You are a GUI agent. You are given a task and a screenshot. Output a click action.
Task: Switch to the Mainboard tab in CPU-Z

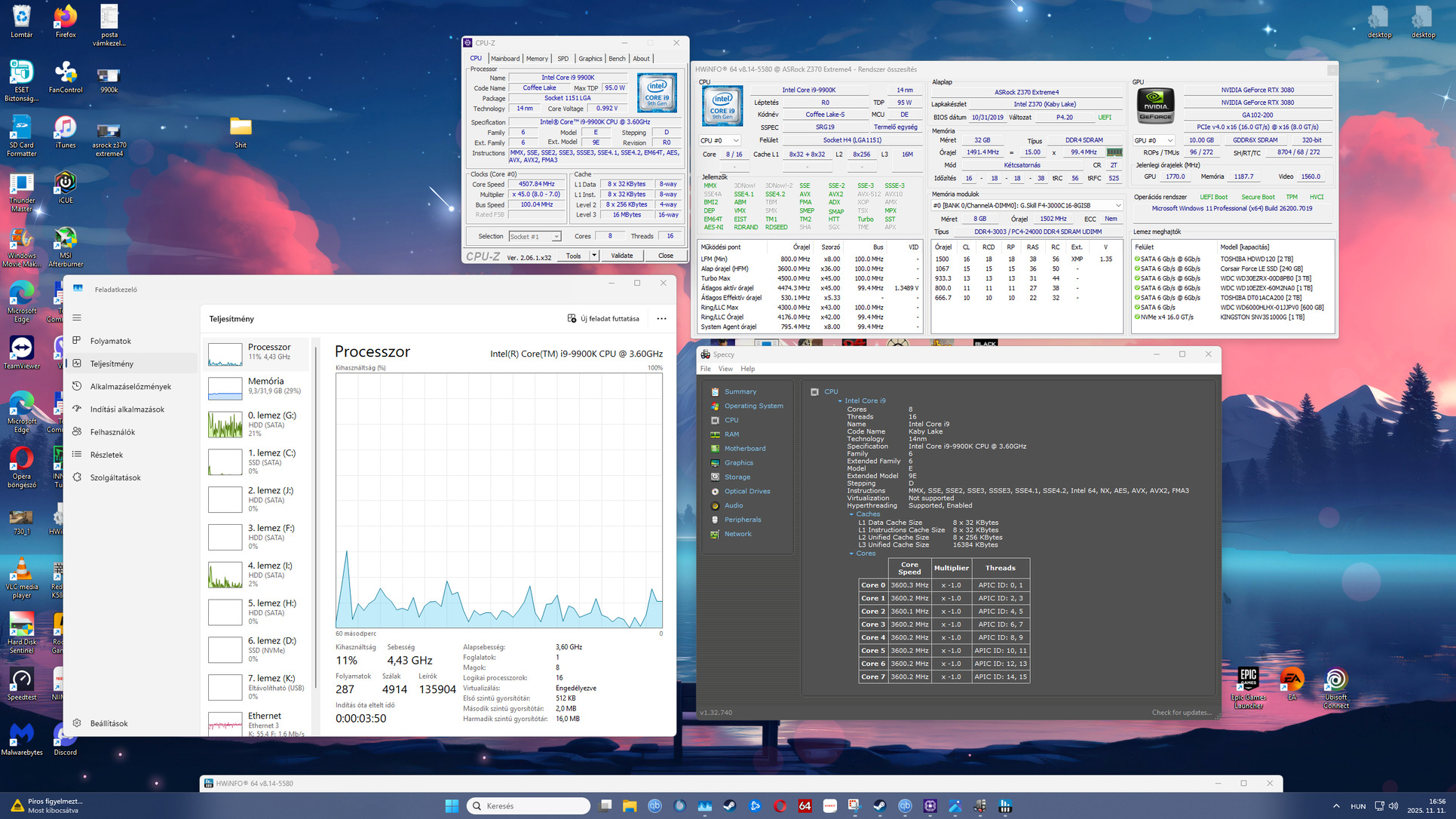[504, 58]
